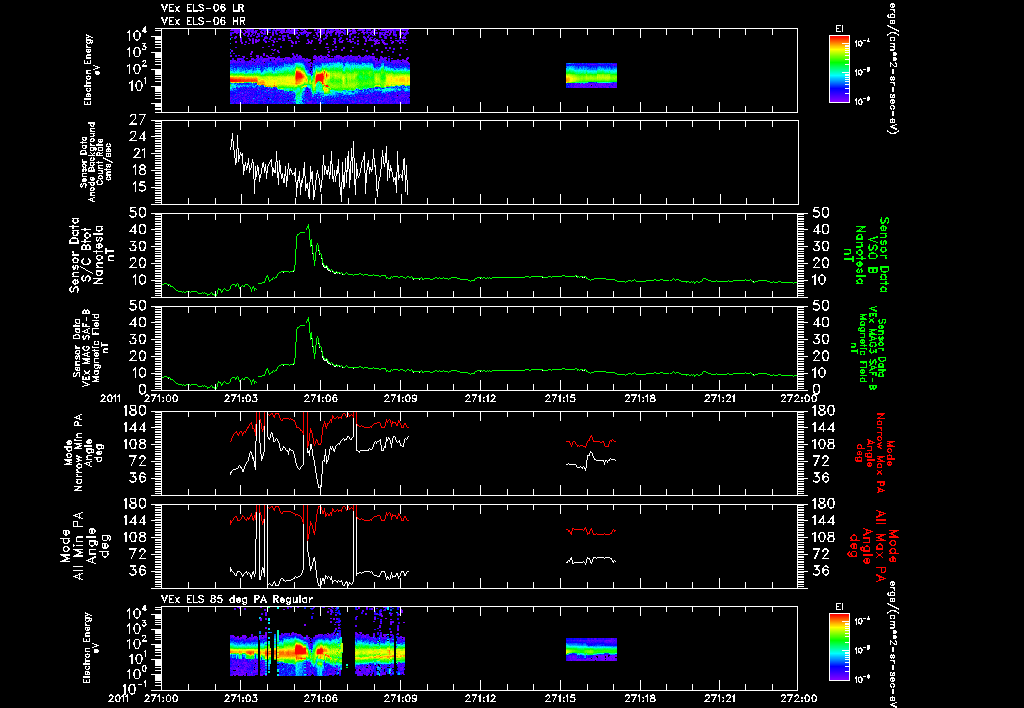Click the white All Min PA trace near 271:16

[591, 560]
